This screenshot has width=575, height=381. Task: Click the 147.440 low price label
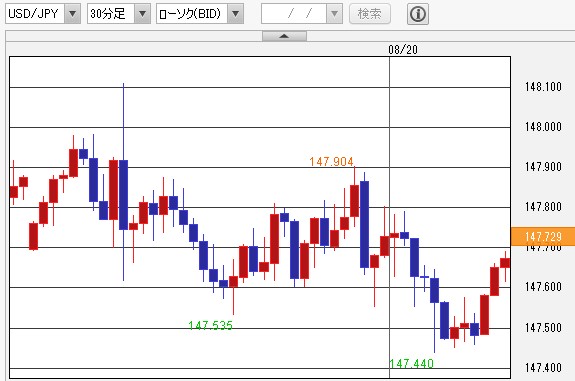[x=411, y=363]
